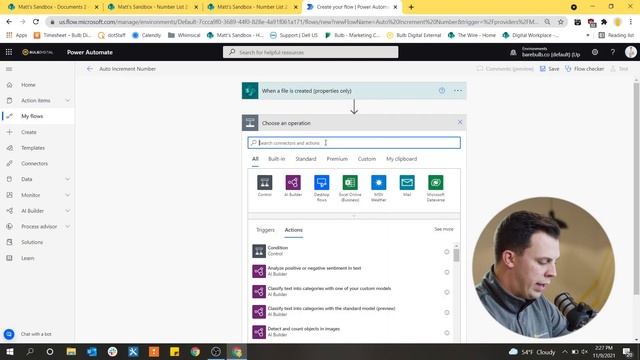Show info for Detect and count objects action
This screenshot has width=640, height=360.
click(447, 333)
